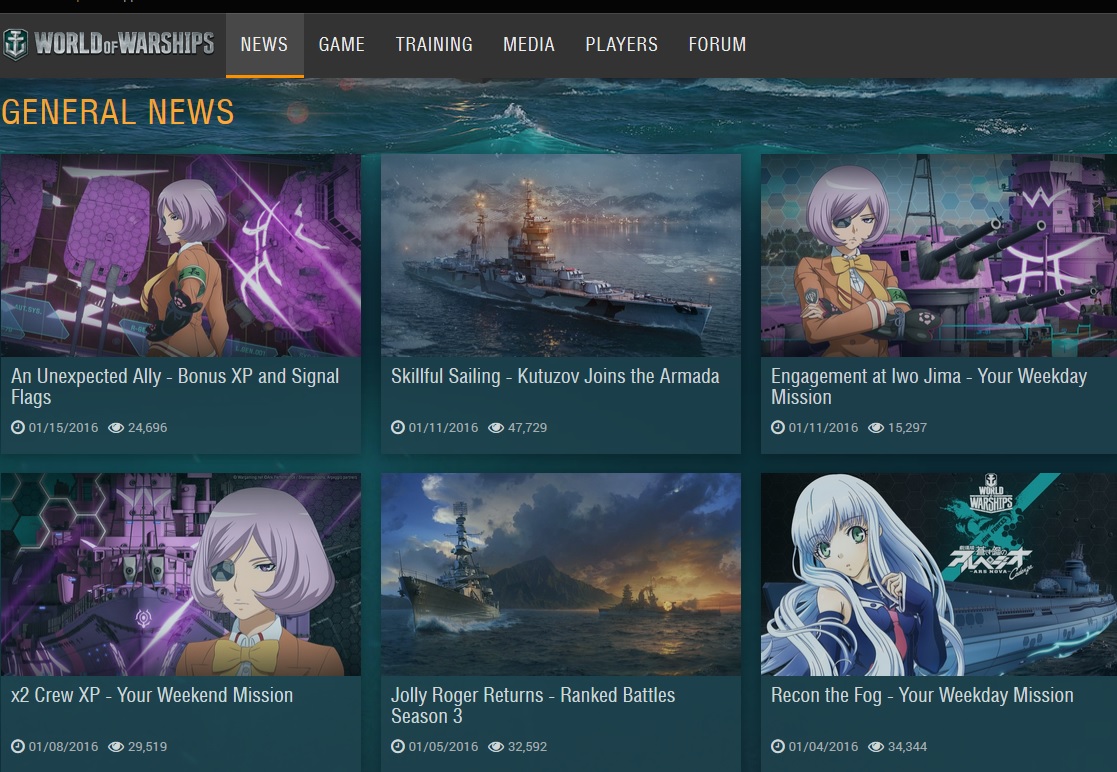Click views eye icon beside 47,729
1117x772 pixels.
click(x=496, y=427)
